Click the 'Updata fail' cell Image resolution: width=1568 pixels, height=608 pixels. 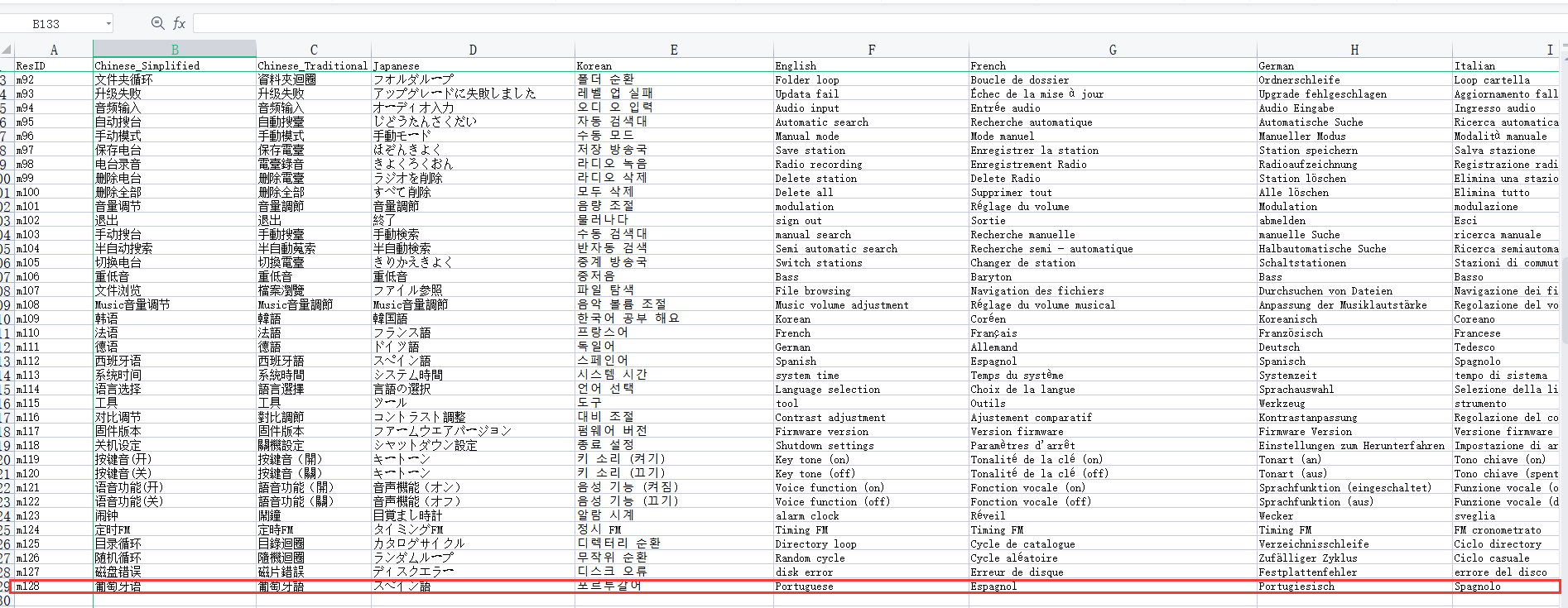point(871,93)
